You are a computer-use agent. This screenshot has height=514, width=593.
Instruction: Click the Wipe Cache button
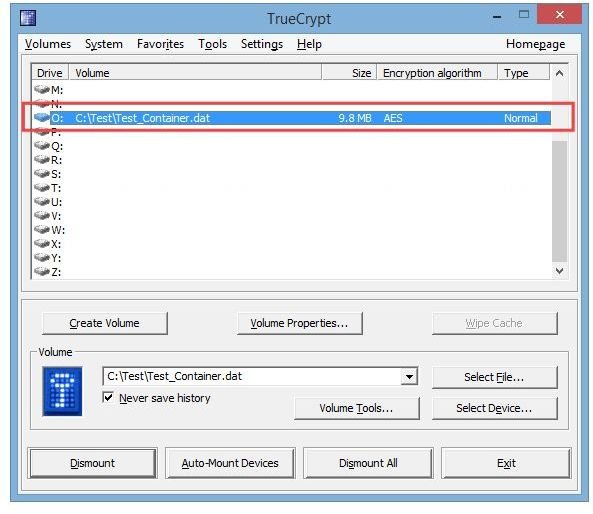pos(495,323)
